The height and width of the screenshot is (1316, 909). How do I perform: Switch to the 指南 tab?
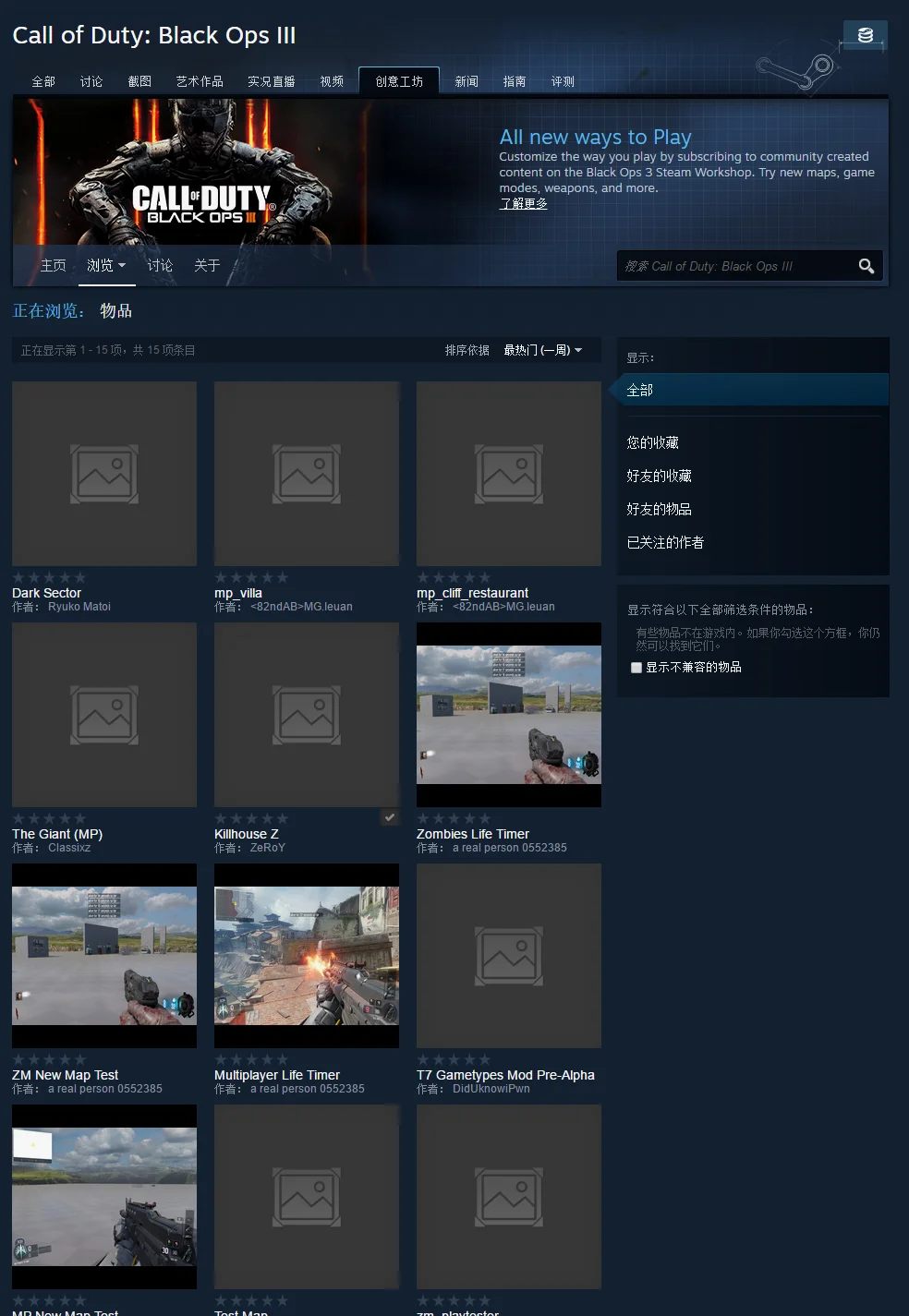[515, 81]
